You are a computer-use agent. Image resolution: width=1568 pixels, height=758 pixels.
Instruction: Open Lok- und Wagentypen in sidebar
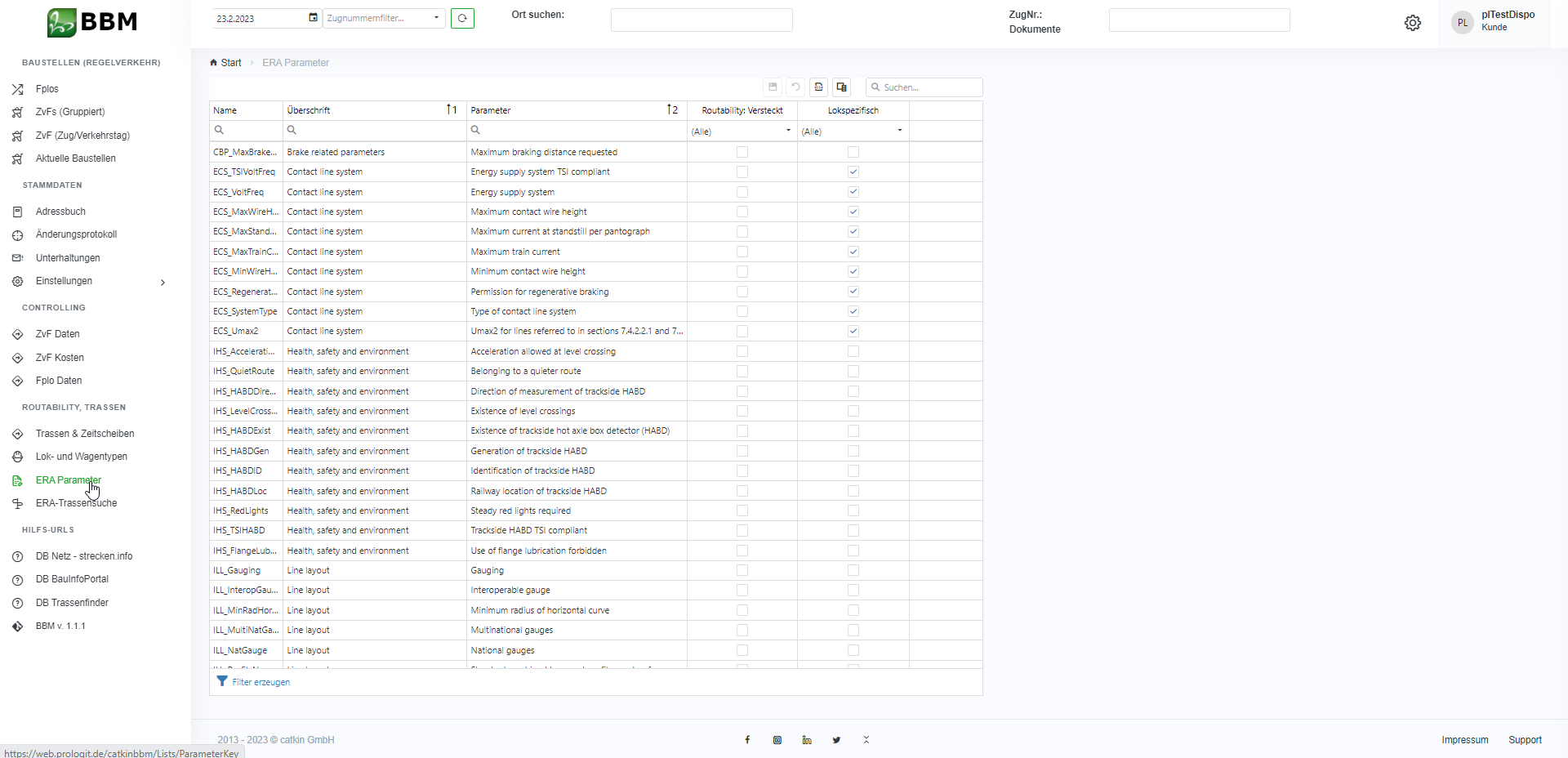tap(81, 457)
